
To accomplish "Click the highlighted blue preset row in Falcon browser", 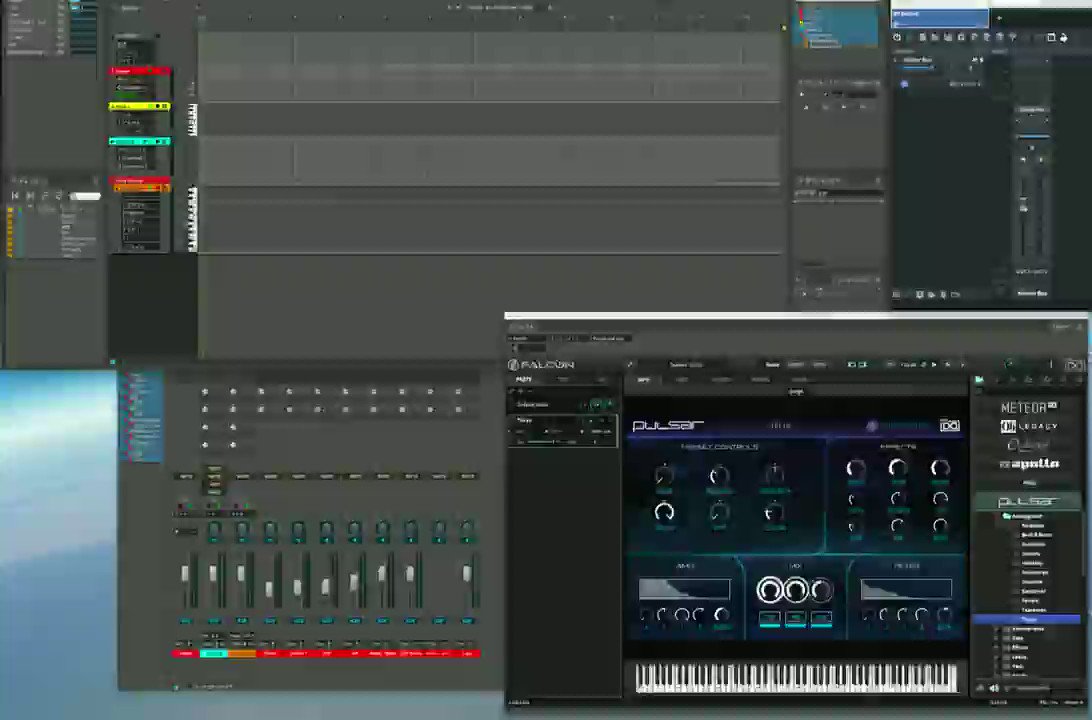I will 1026,619.
